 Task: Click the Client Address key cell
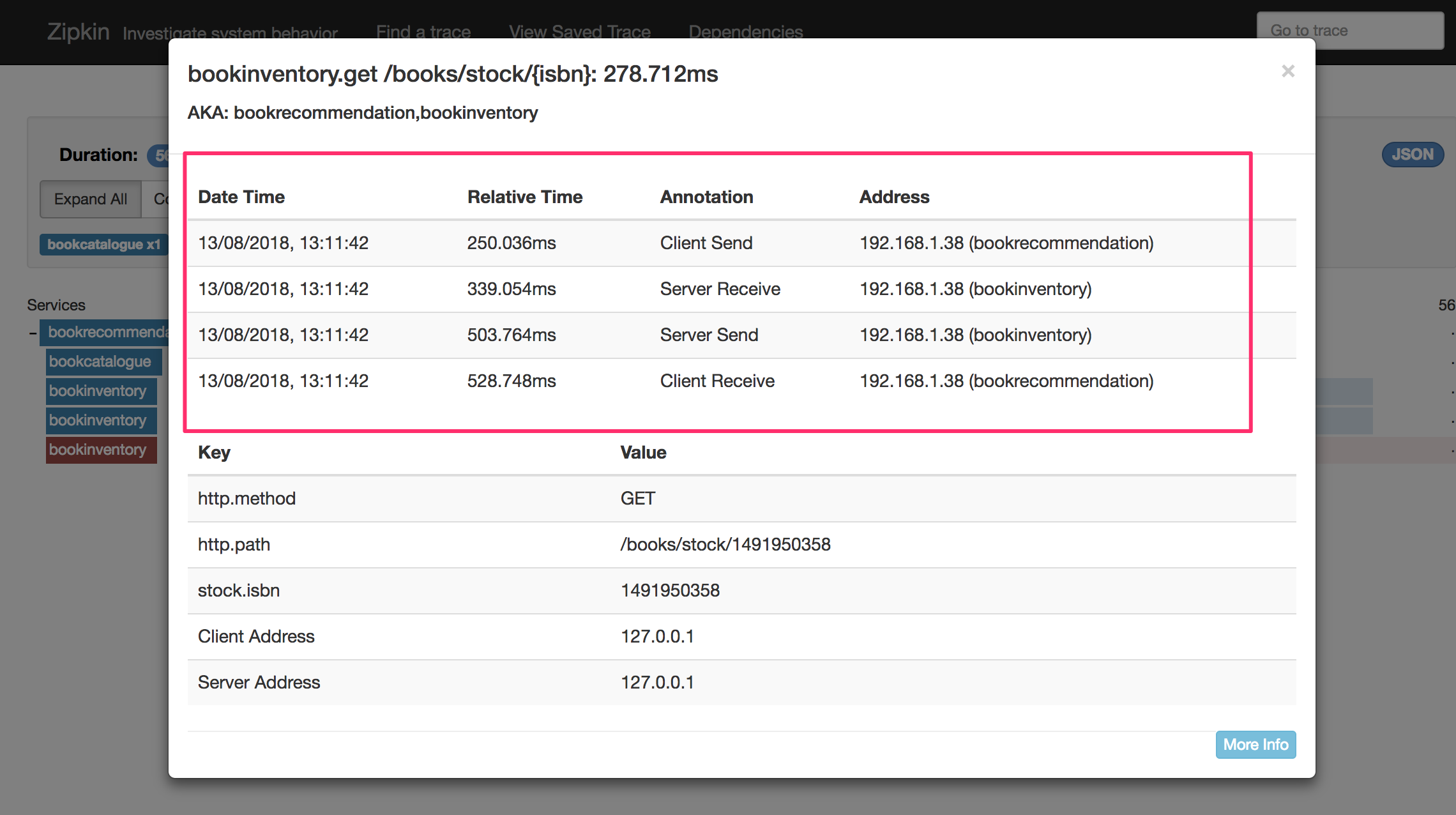coord(256,636)
